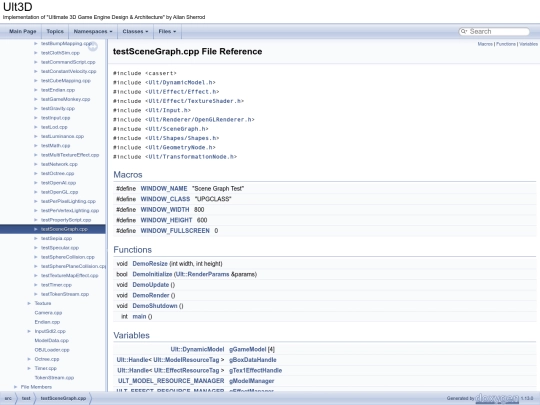Image resolution: width=540 pixels, height=405 pixels.
Task: Select testTokenStream.cpp in tree
Action: point(65,294)
